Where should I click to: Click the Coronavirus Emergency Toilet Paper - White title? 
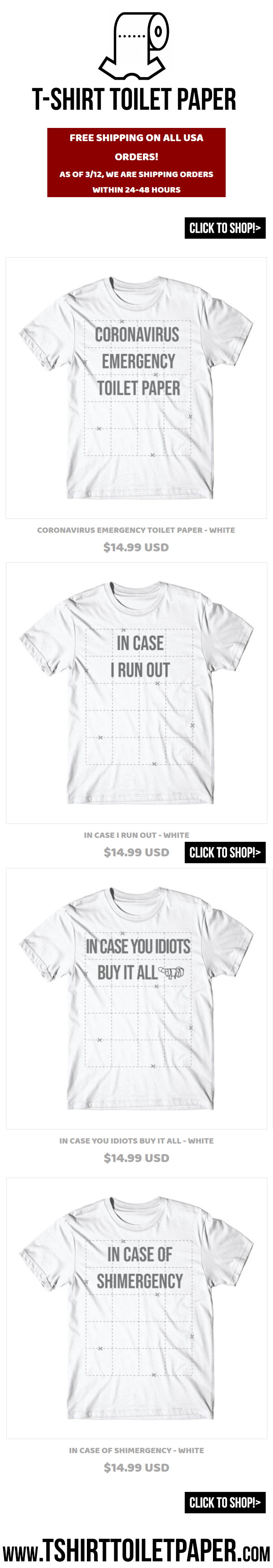(136, 530)
